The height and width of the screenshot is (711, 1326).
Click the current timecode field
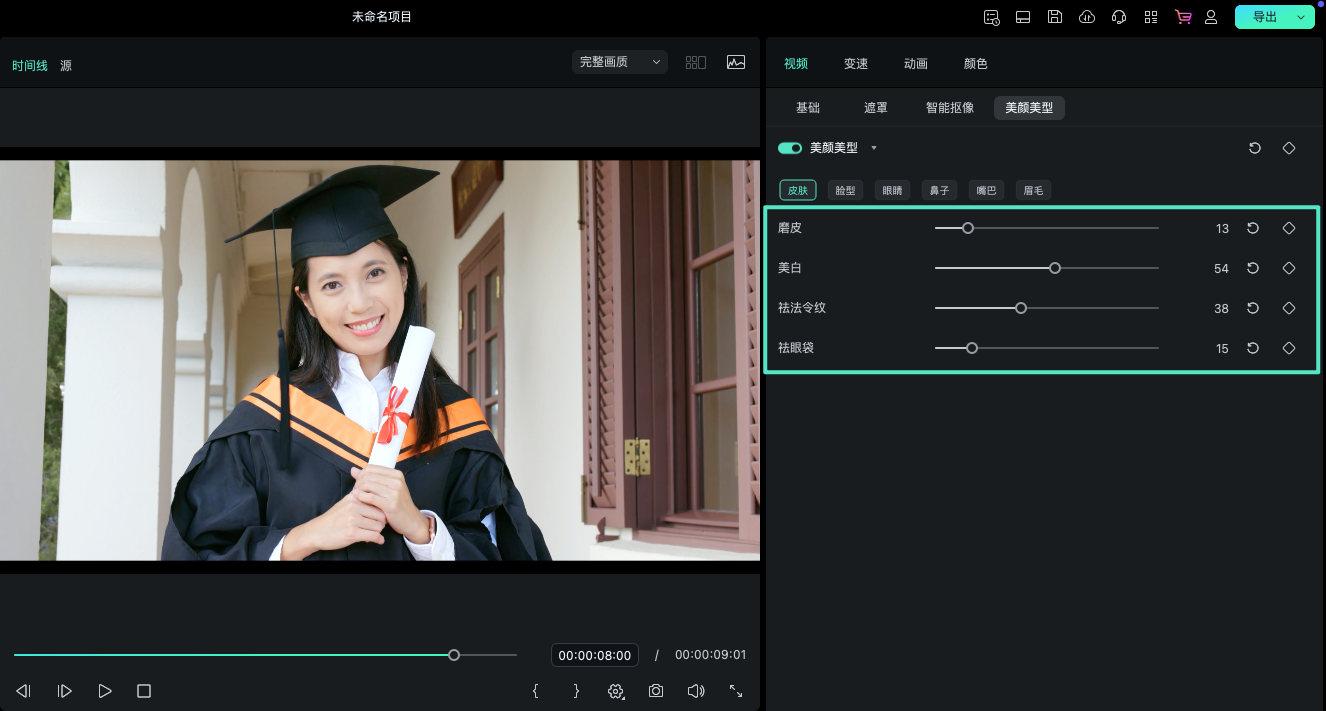(595, 655)
